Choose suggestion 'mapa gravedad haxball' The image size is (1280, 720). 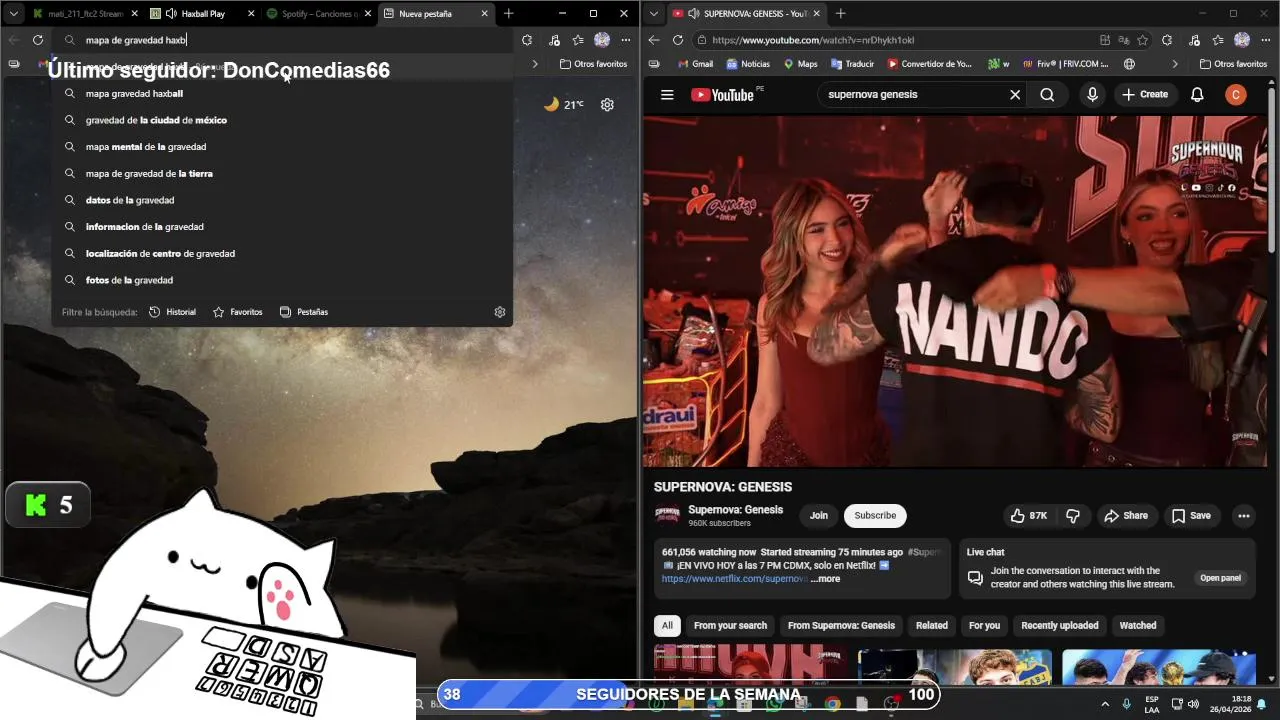[x=282, y=94]
